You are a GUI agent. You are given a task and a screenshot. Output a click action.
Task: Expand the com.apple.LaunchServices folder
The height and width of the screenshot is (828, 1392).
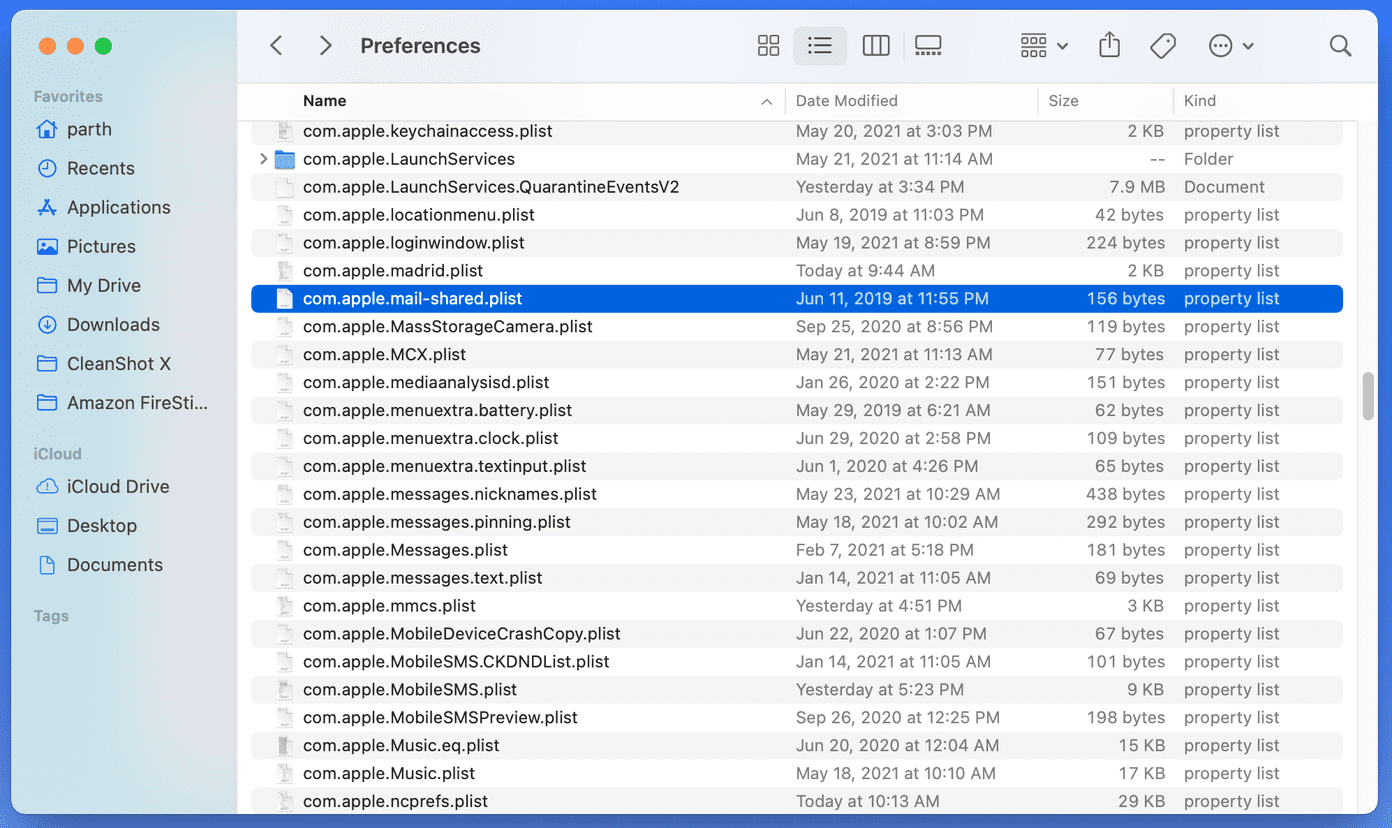click(263, 159)
